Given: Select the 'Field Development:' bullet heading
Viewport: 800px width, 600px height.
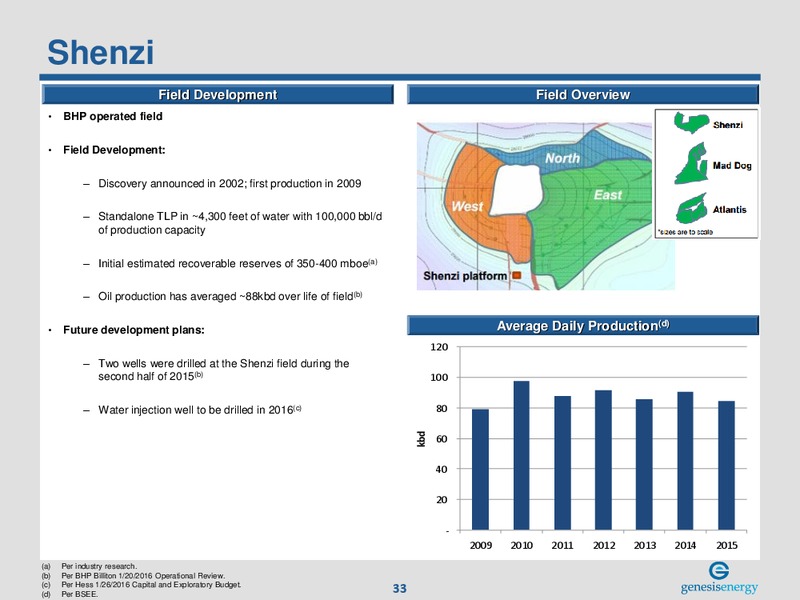Looking at the screenshot, I should point(114,150).
